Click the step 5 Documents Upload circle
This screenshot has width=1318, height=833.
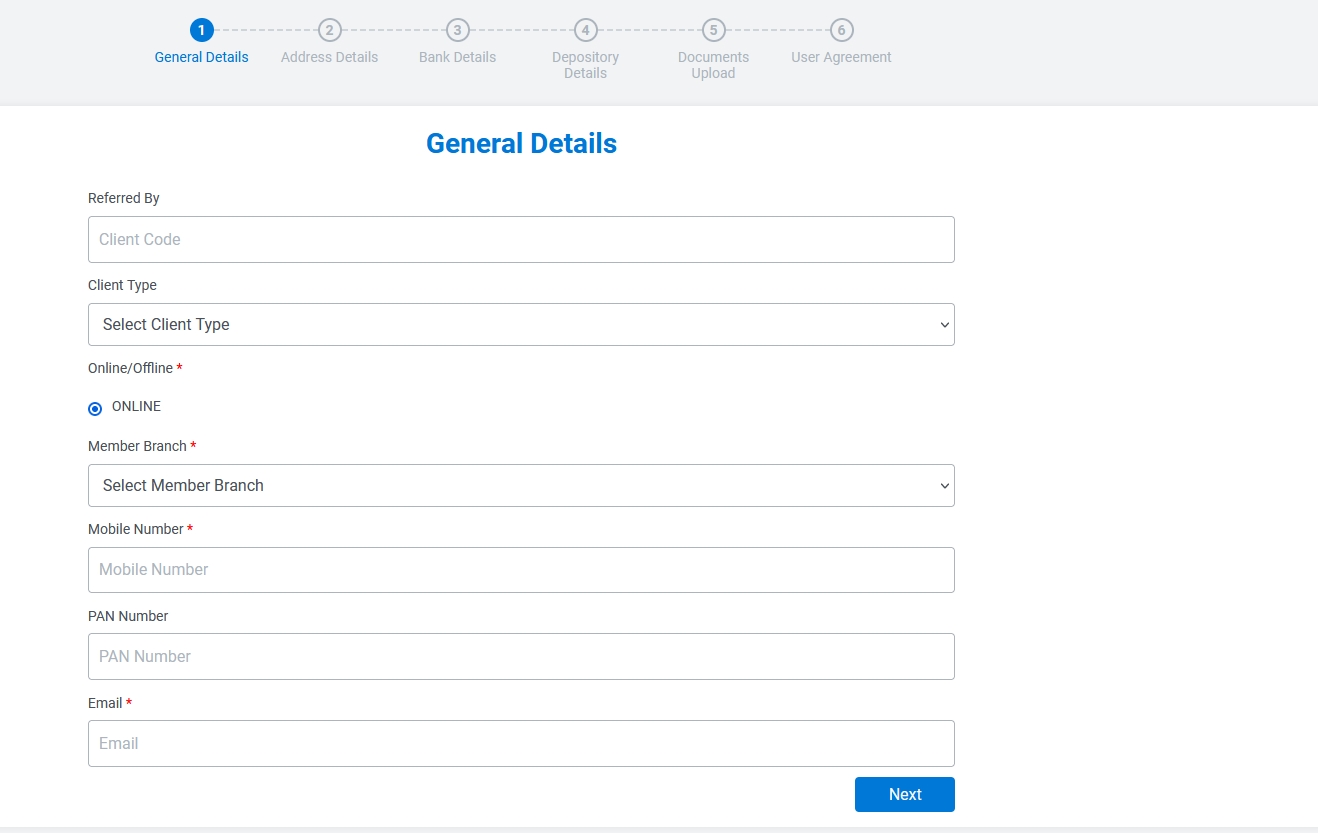tap(713, 30)
